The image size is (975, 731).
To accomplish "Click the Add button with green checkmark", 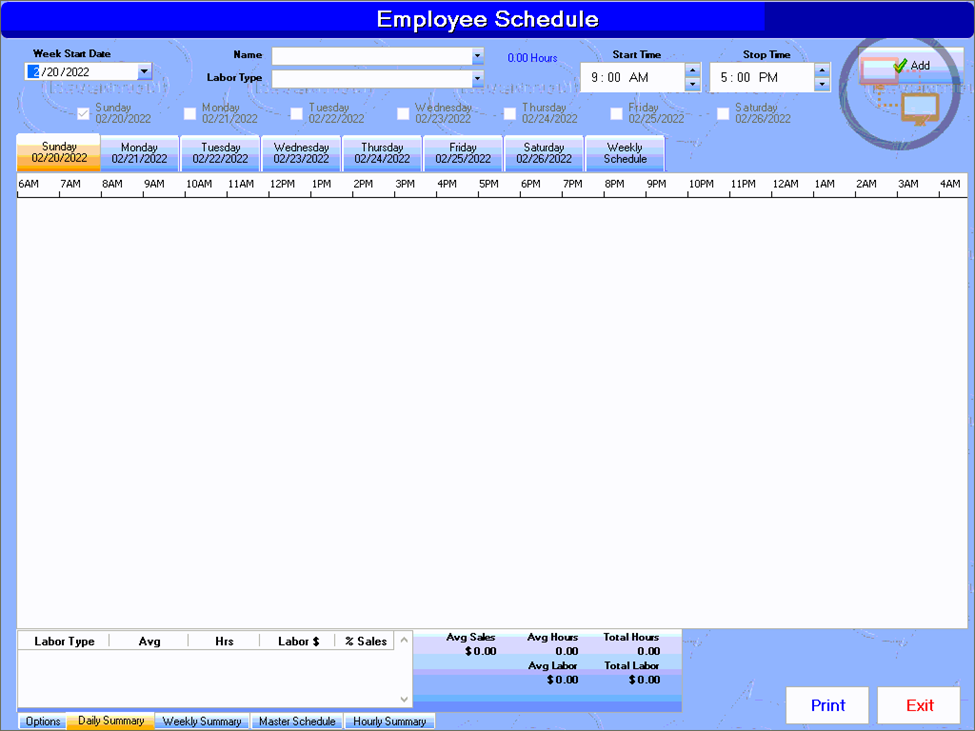I will pyautogui.click(x=912, y=65).
